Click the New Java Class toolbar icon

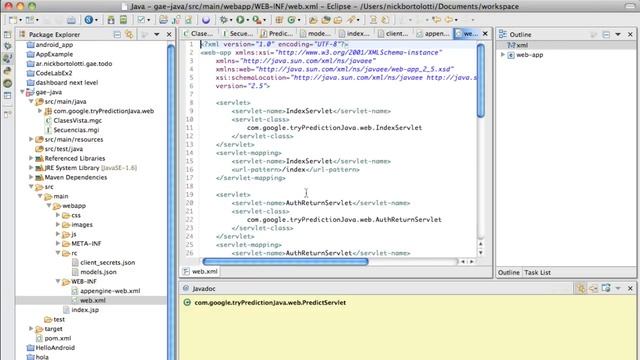pos(291,20)
